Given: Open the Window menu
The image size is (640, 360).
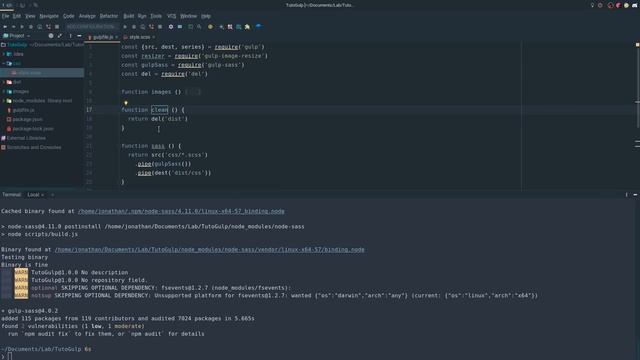Looking at the screenshot, I should (x=189, y=16).
